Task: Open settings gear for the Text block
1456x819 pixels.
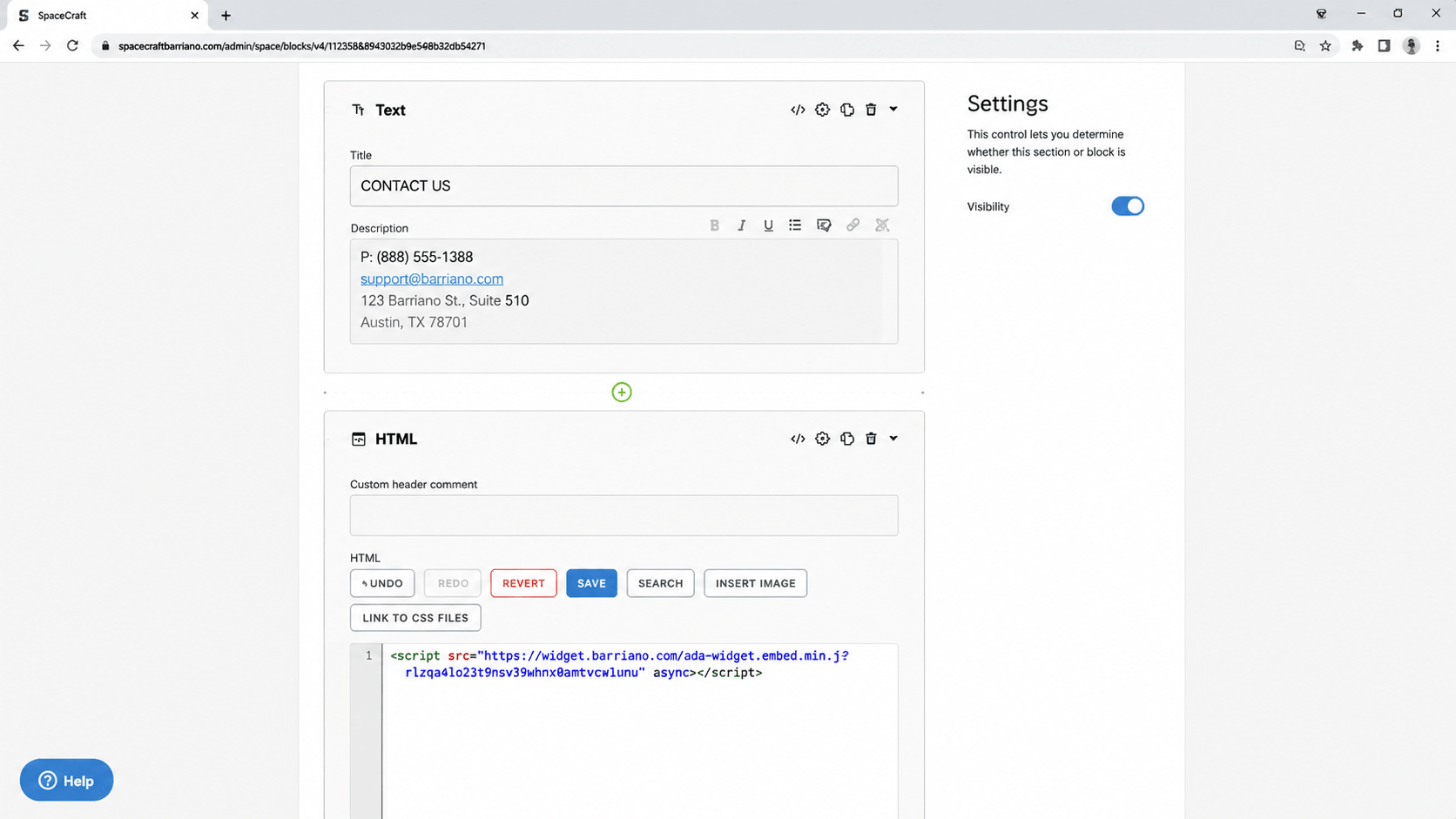Action: pyautogui.click(x=822, y=110)
